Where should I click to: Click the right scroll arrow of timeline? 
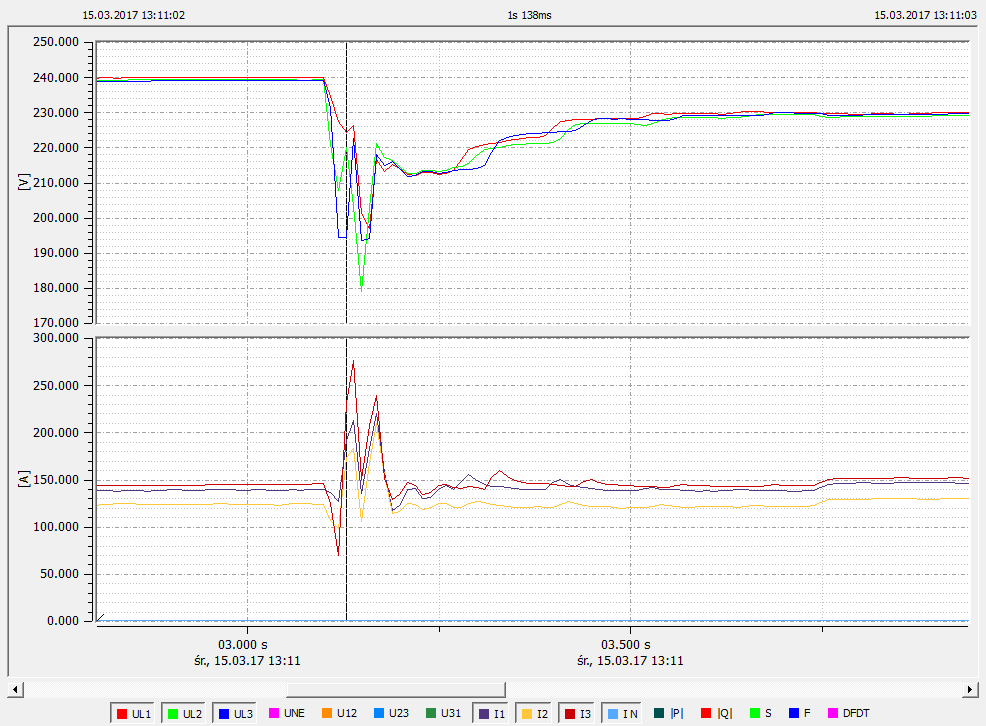coord(970,690)
